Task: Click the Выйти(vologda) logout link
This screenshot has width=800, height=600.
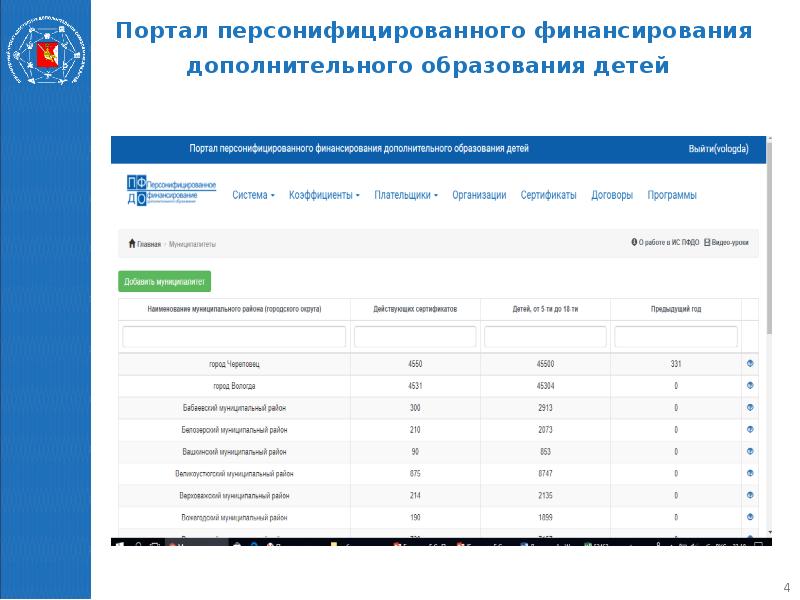Action: tap(718, 149)
